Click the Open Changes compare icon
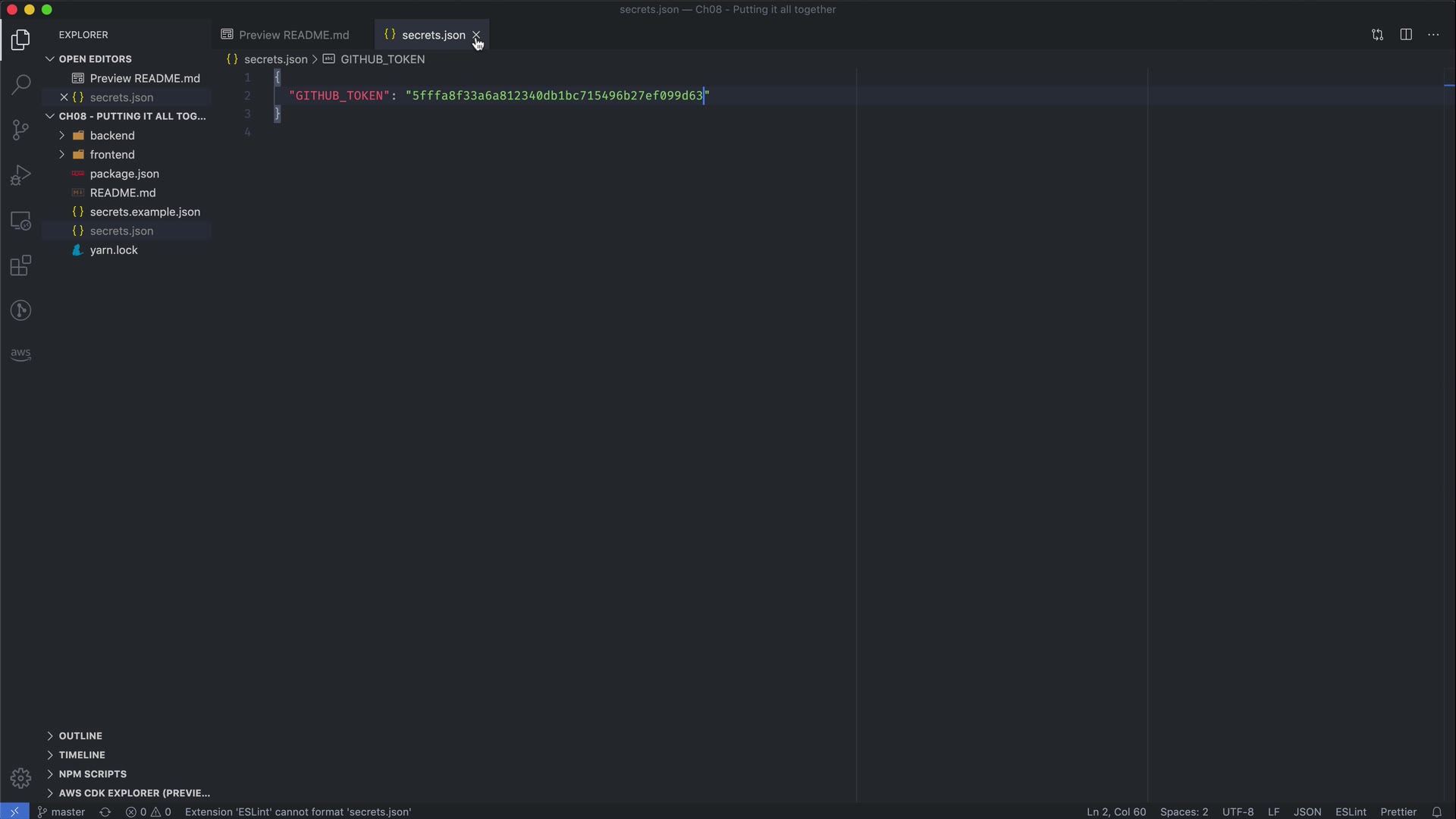The width and height of the screenshot is (1456, 819). coord(1377,35)
